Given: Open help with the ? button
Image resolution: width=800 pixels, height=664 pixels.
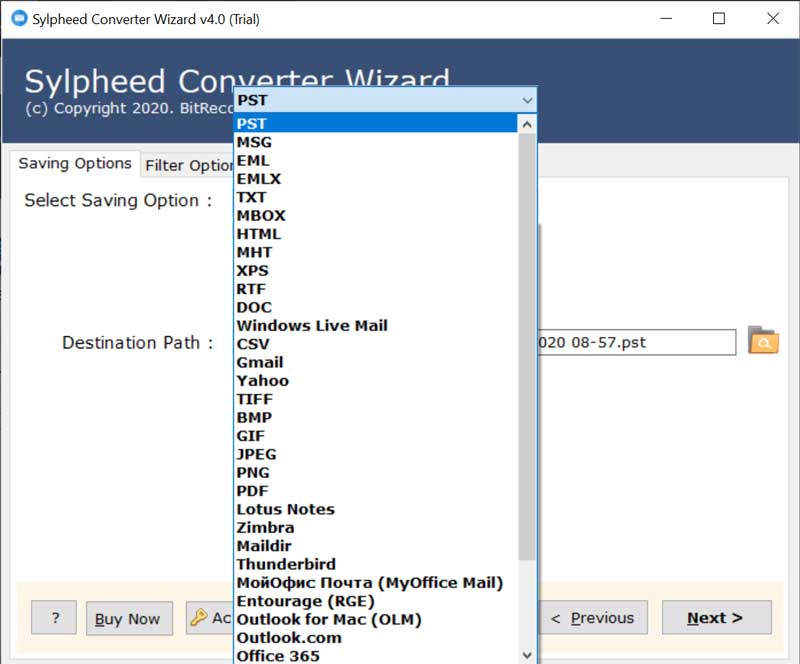Looking at the screenshot, I should point(54,618).
